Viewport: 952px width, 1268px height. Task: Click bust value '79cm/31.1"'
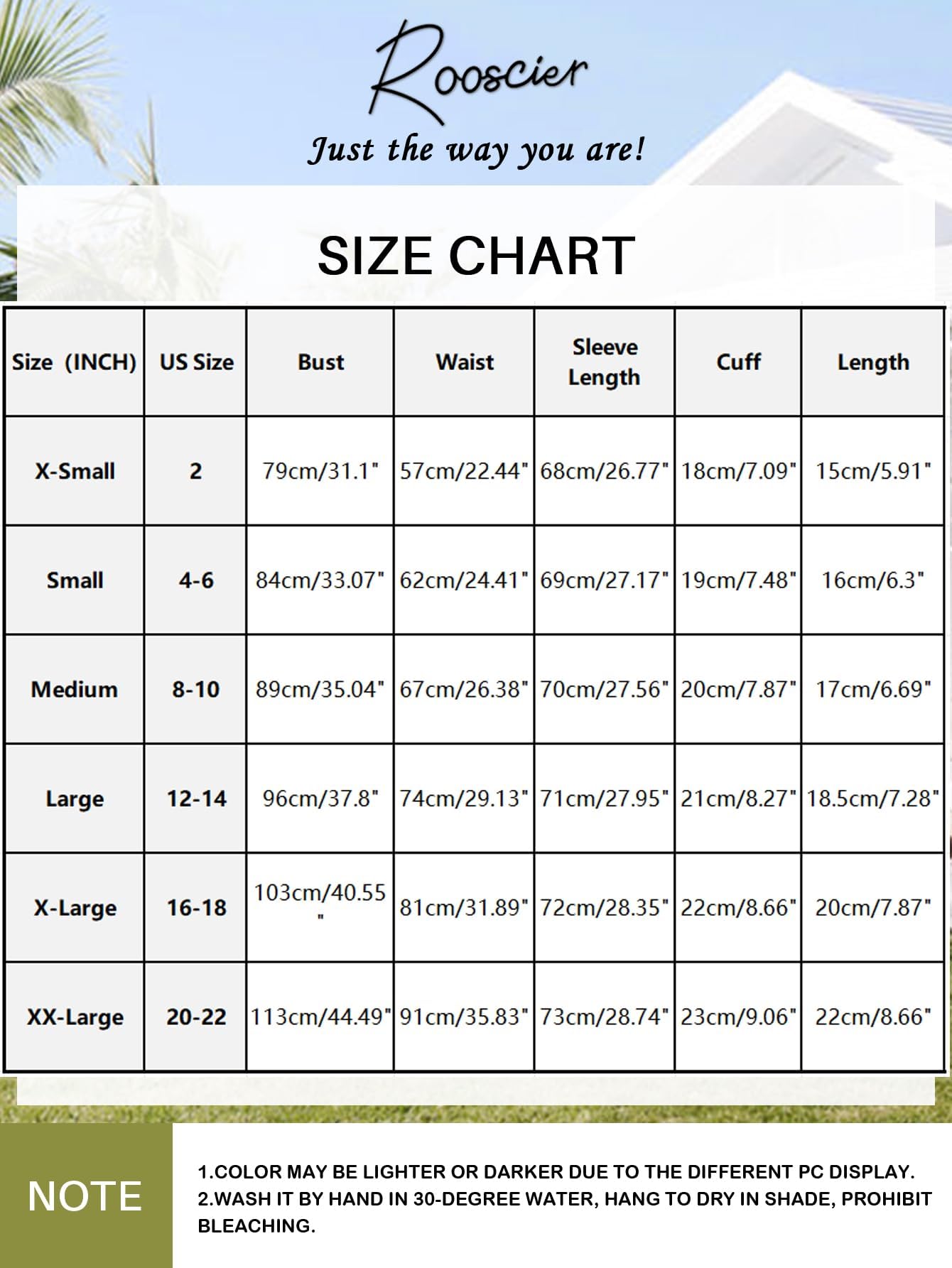pyautogui.click(x=320, y=471)
